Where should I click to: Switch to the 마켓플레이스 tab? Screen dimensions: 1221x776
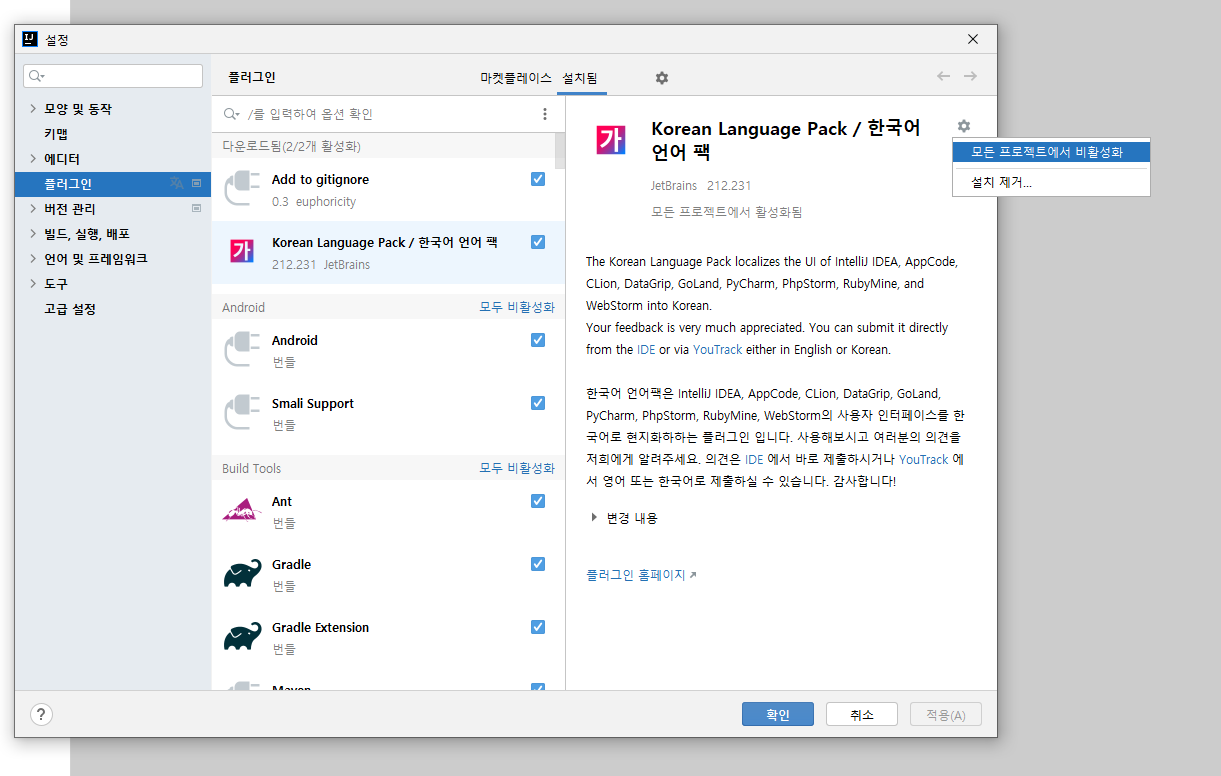pos(516,78)
